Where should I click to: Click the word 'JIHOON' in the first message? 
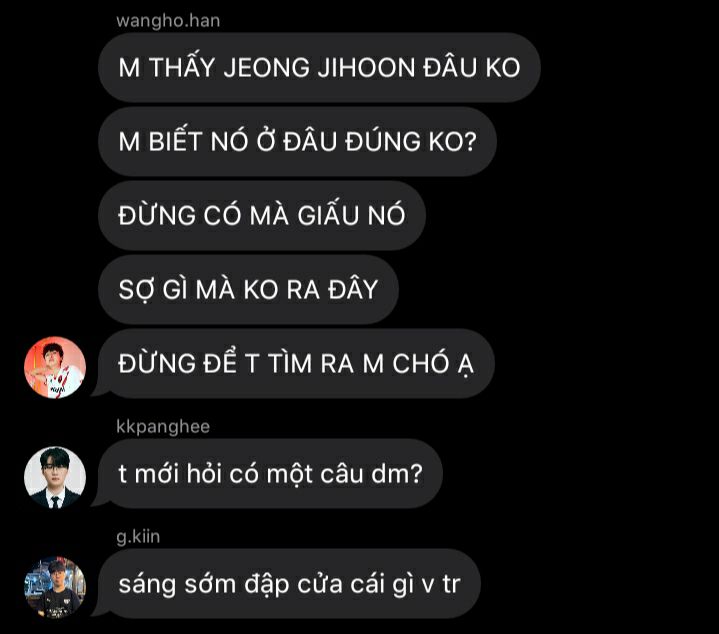[x=366, y=68]
